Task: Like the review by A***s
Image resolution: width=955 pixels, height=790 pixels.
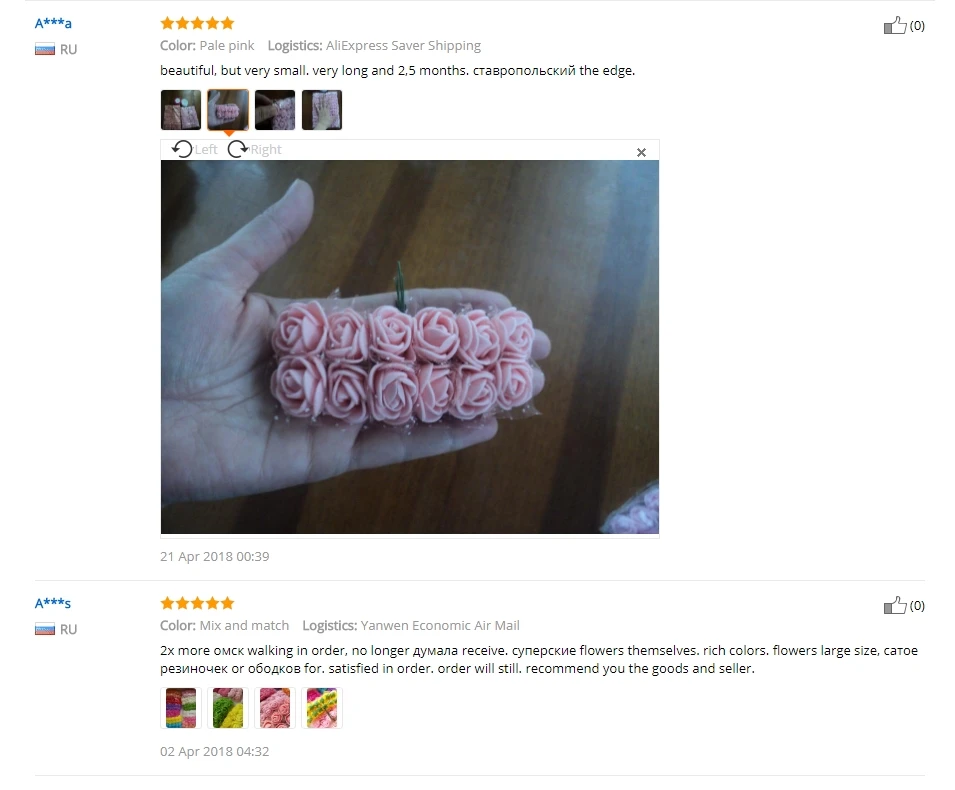Action: [x=904, y=605]
